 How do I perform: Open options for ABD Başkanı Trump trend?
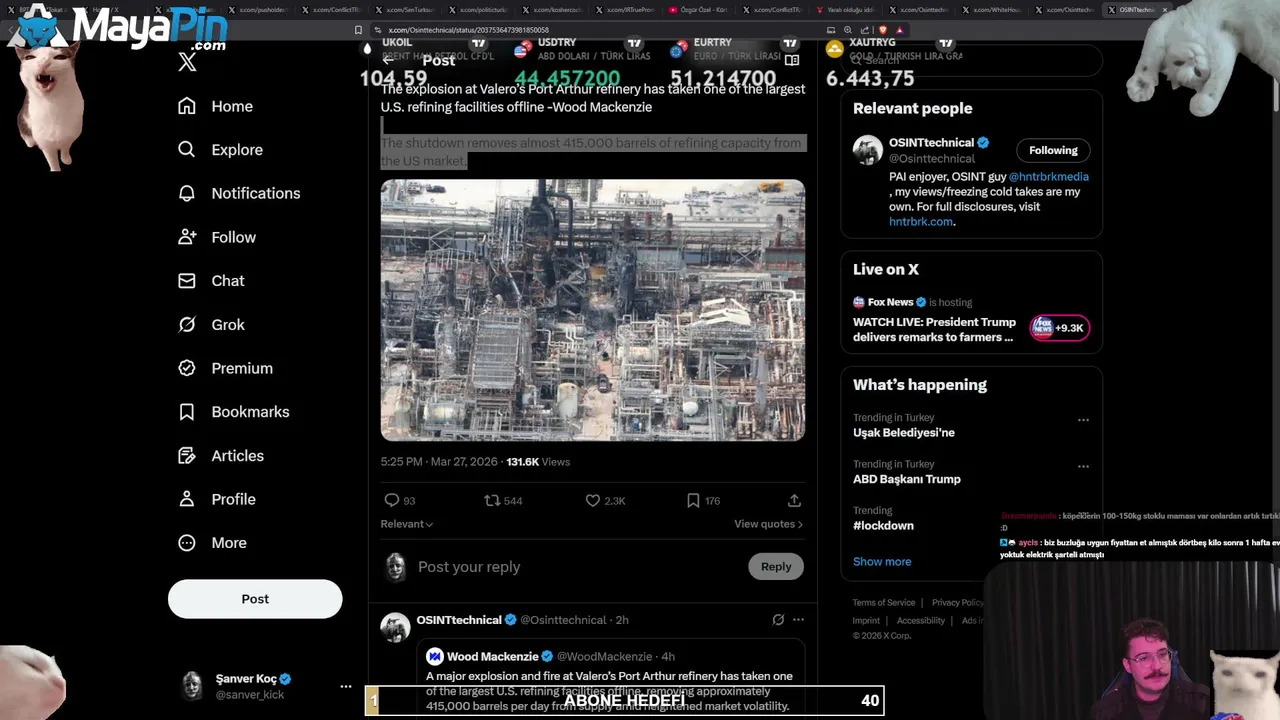(x=1083, y=467)
